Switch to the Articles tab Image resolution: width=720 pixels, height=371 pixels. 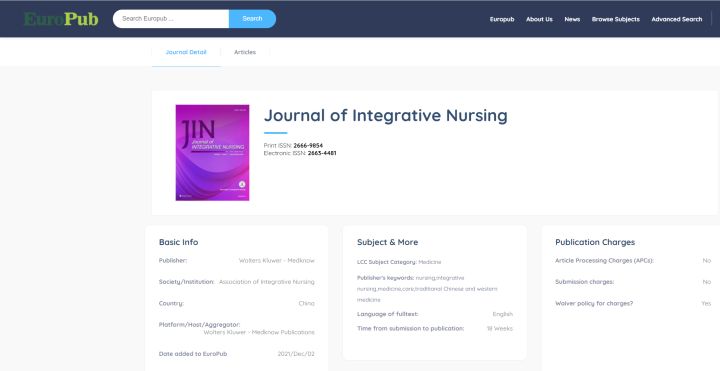click(x=245, y=52)
